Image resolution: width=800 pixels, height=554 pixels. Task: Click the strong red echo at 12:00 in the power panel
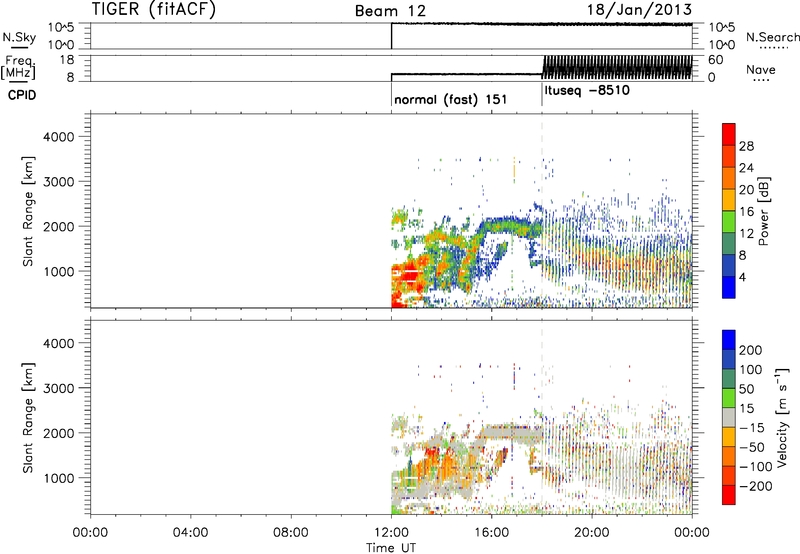coord(406,278)
